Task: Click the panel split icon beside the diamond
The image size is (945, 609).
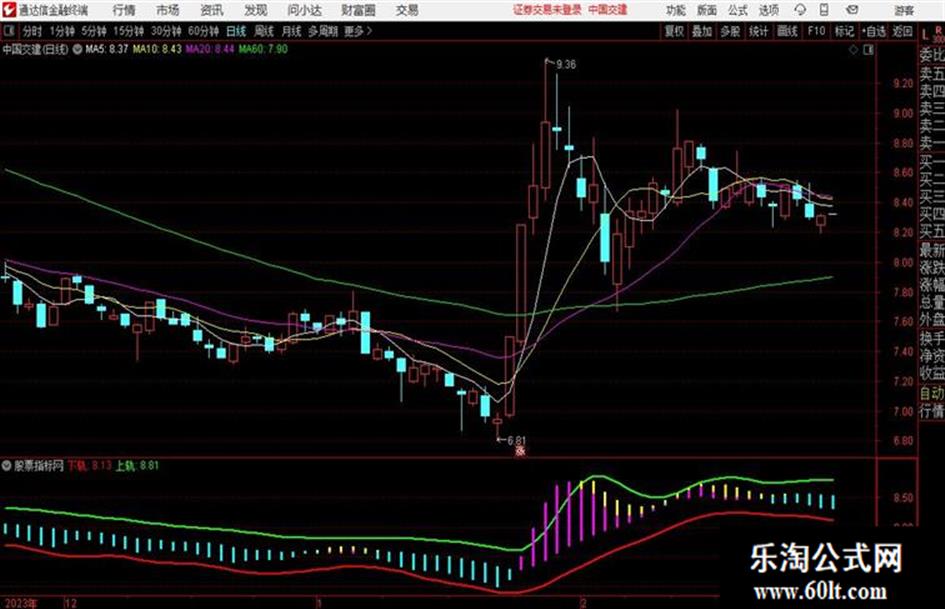Action: tap(868, 50)
